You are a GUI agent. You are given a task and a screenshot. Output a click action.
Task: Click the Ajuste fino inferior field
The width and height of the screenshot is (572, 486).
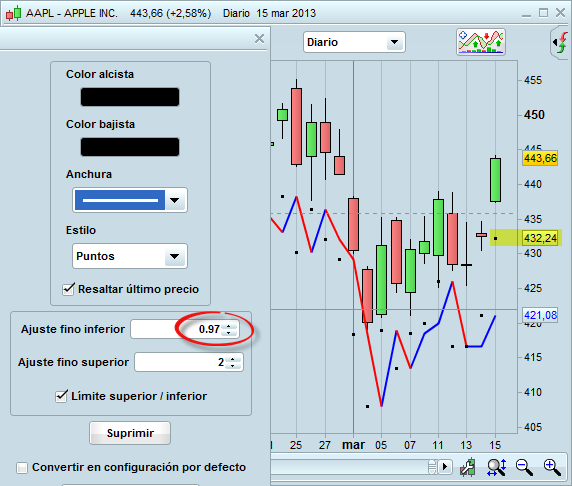[185, 329]
